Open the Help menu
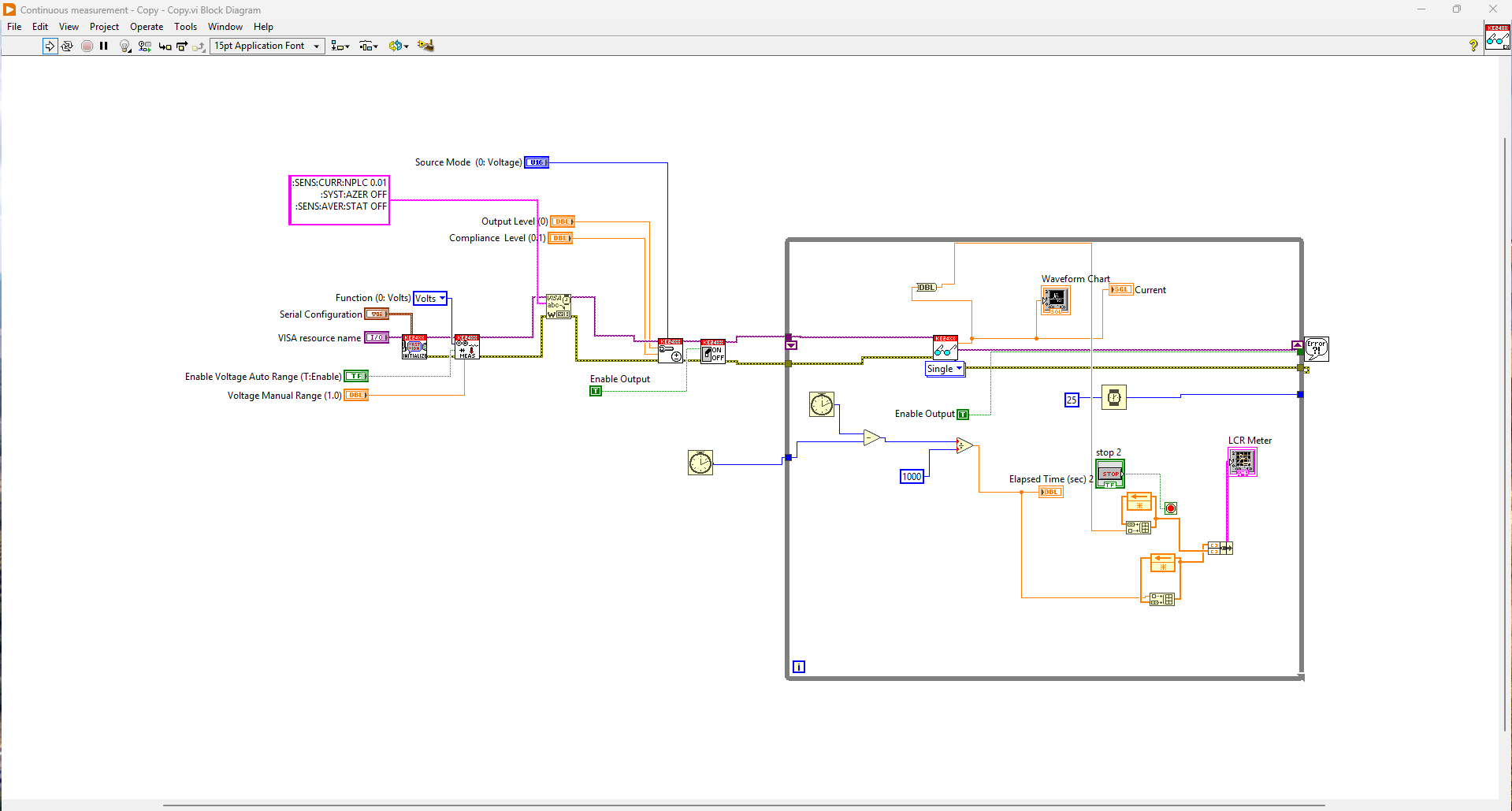Image resolution: width=1512 pixels, height=811 pixels. (x=263, y=27)
